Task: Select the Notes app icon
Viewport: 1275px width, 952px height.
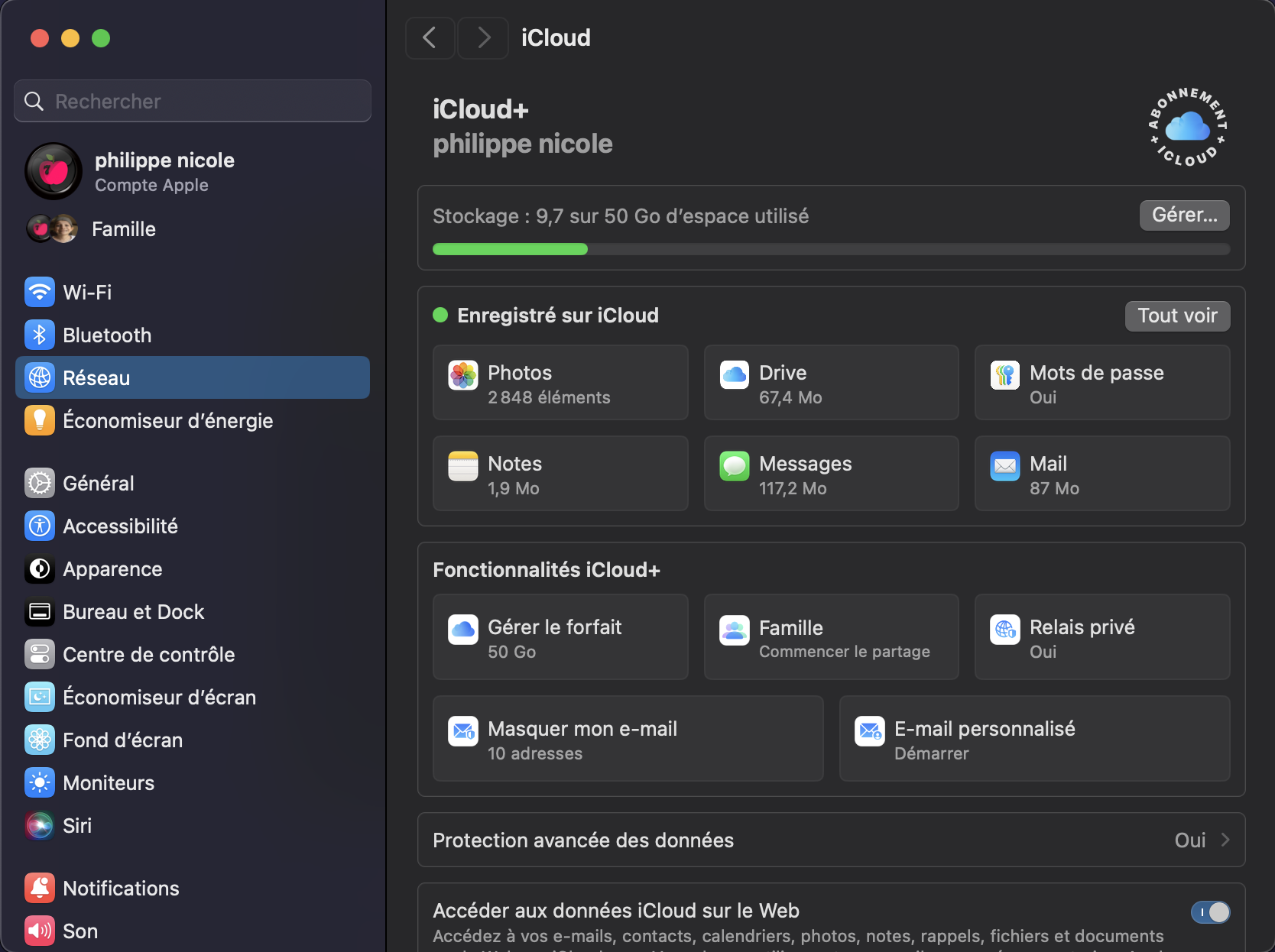Action: point(463,466)
